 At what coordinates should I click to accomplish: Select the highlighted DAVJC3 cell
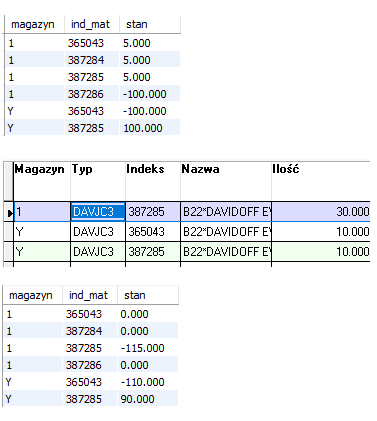pyautogui.click(x=98, y=212)
